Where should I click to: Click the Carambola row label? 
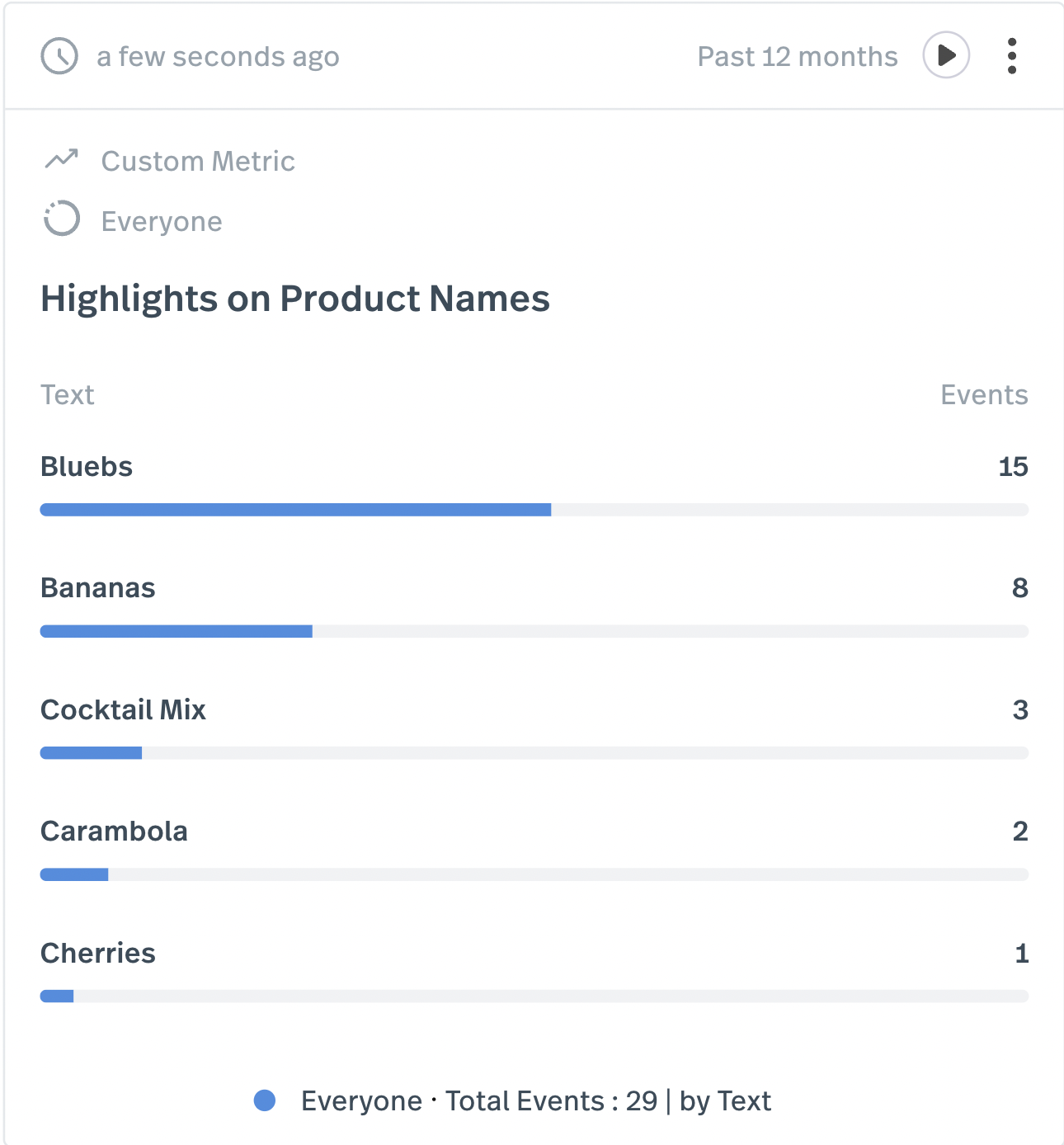pyautogui.click(x=114, y=832)
